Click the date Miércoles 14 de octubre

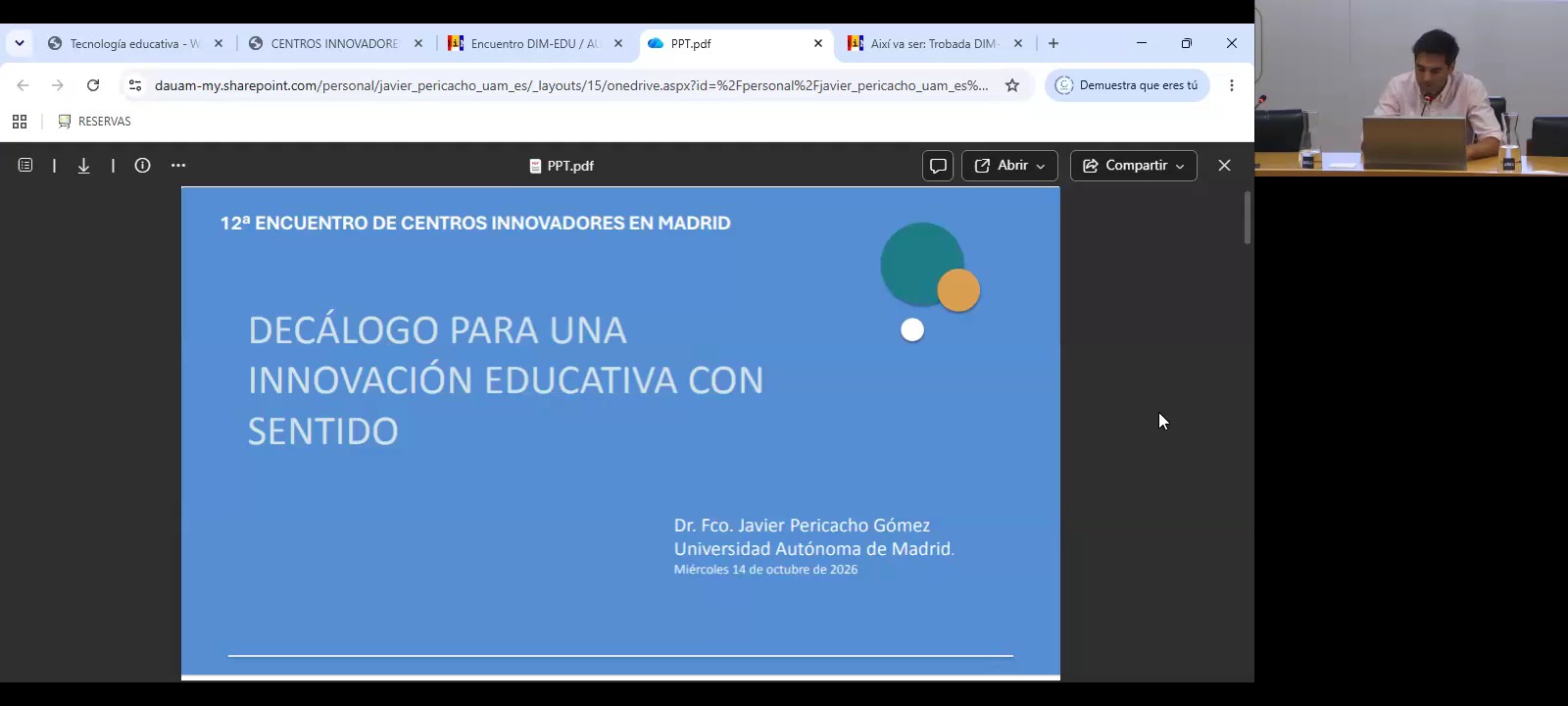765,570
